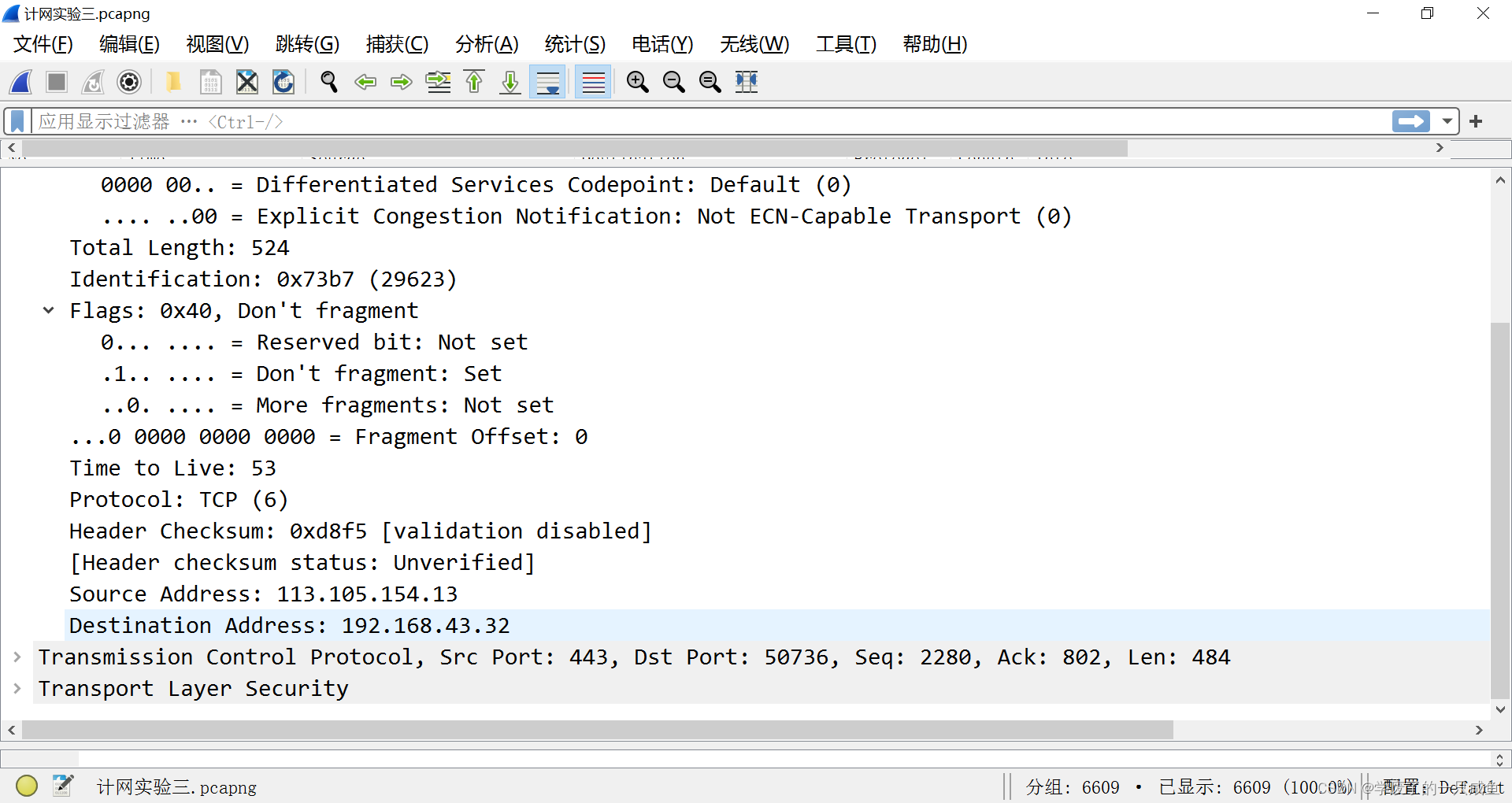Open the 电话(Y) menu
This screenshot has width=1512, height=803.
[662, 44]
